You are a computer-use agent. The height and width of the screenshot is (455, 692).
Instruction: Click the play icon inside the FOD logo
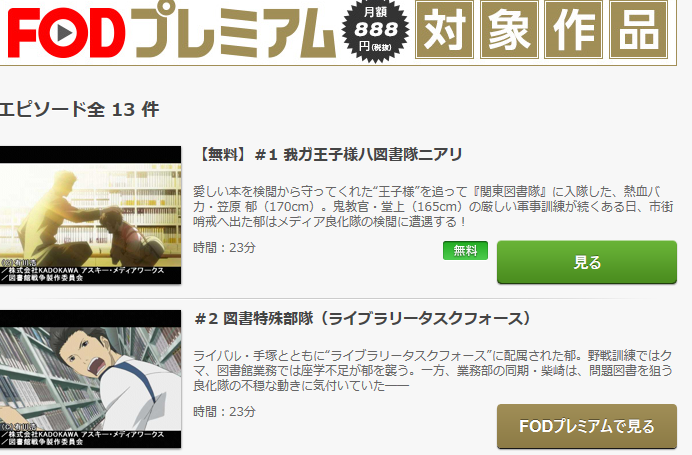(x=65, y=32)
